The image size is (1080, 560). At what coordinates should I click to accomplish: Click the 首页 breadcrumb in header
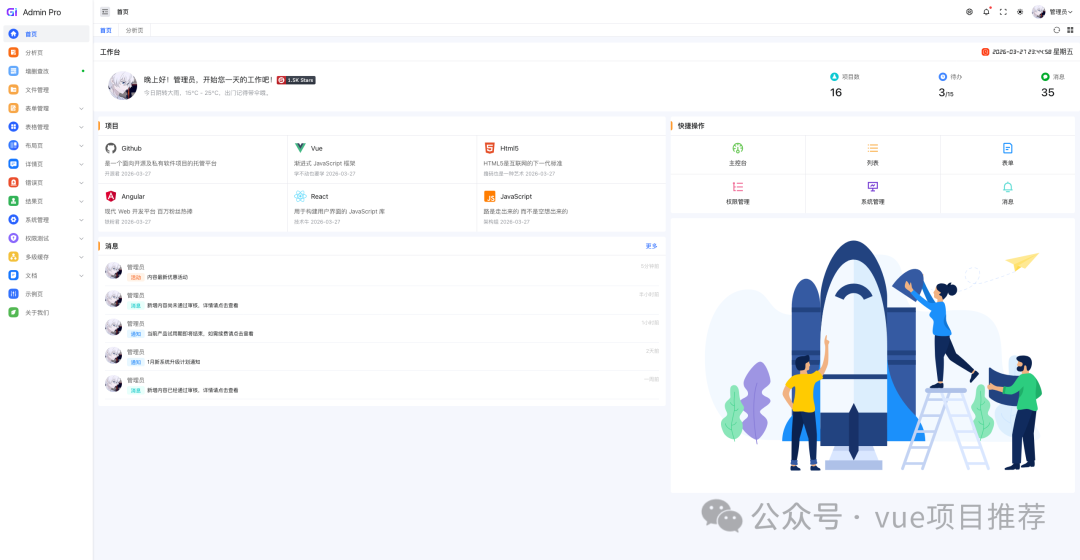[x=123, y=12]
